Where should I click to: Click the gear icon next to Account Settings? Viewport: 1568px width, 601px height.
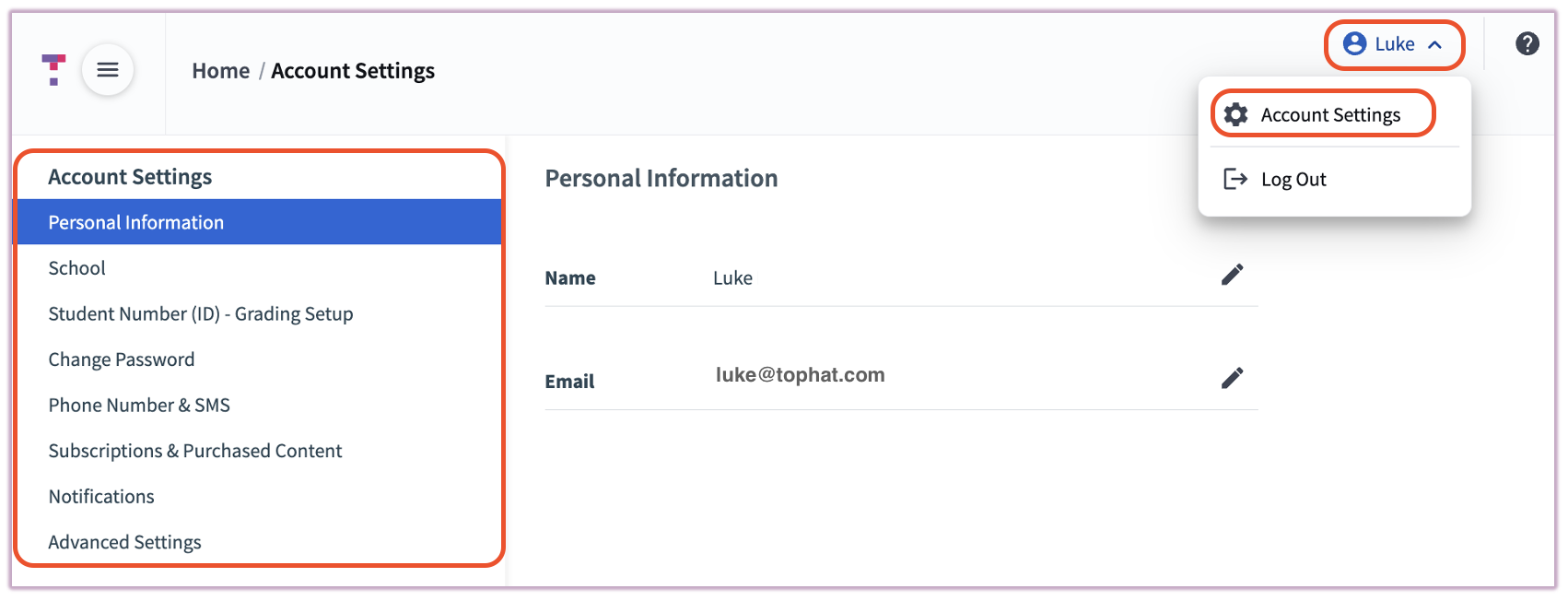[x=1235, y=114]
